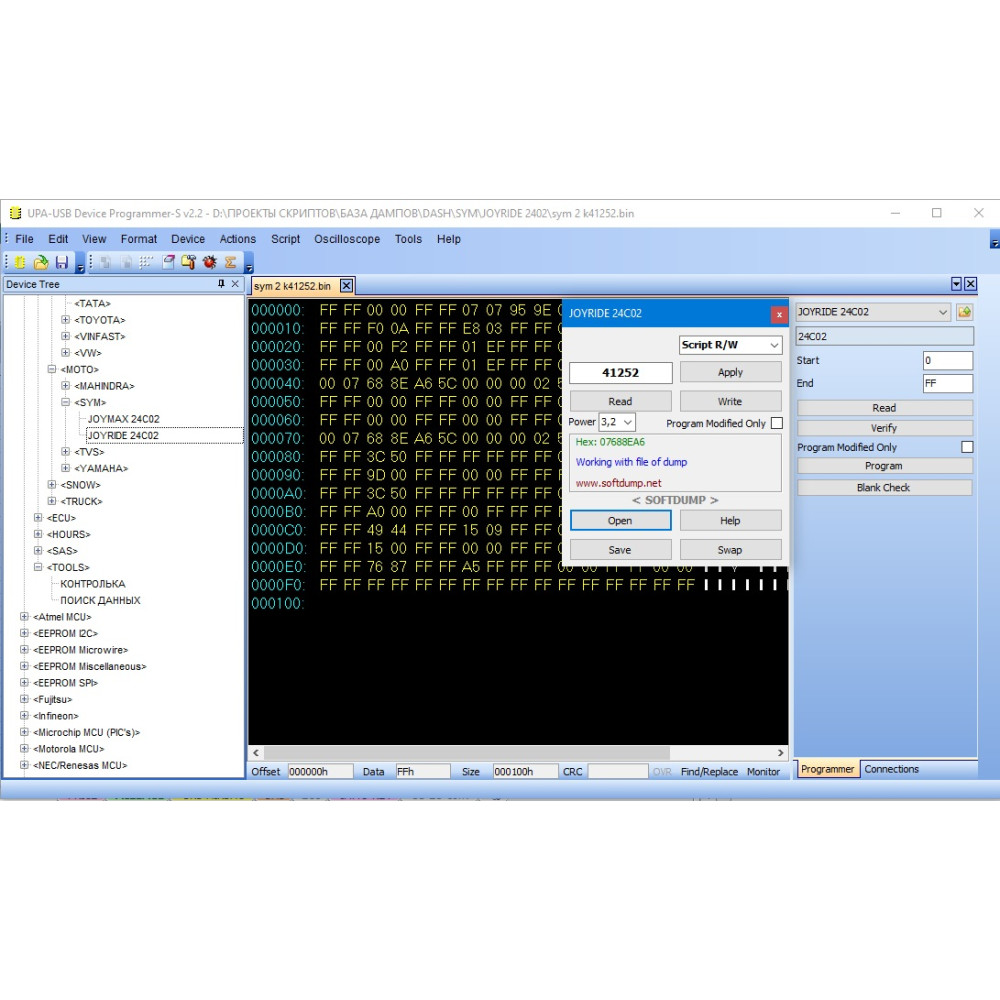Screen dimensions: 1000x1000
Task: Open the JOYRIDE 24C02 device combo box
Action: pyautogui.click(x=872, y=312)
